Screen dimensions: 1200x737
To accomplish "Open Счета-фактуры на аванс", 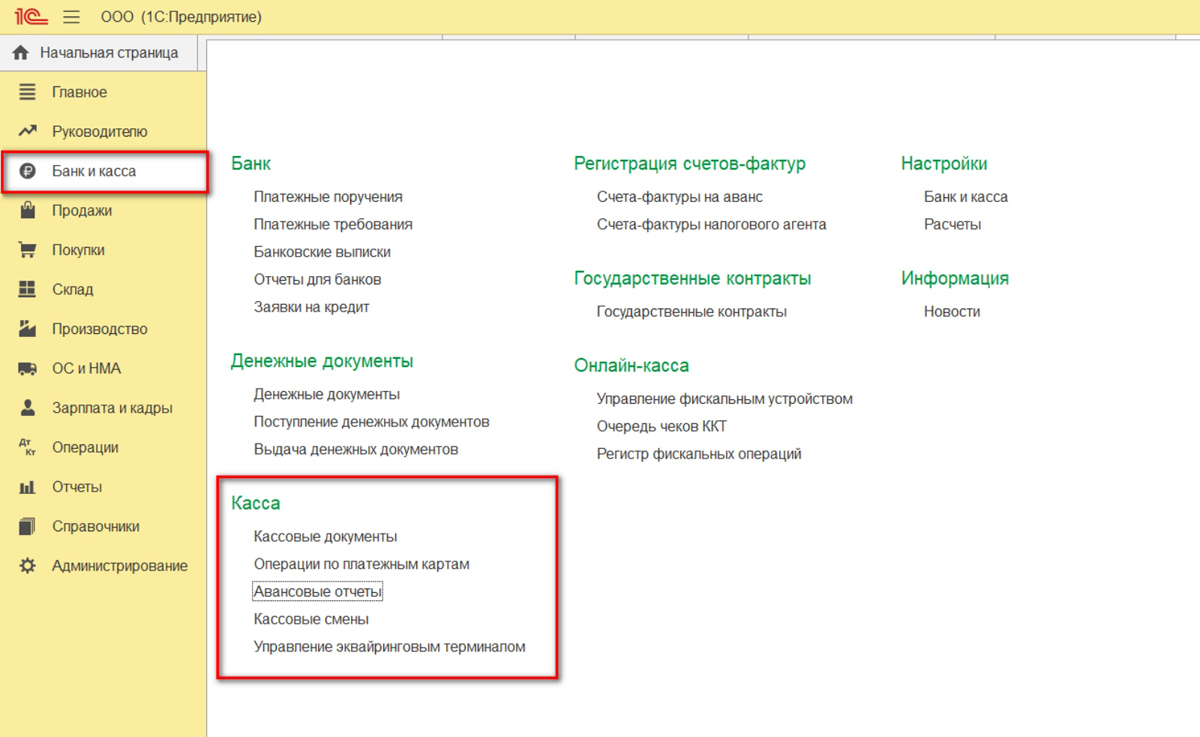I will click(x=679, y=197).
